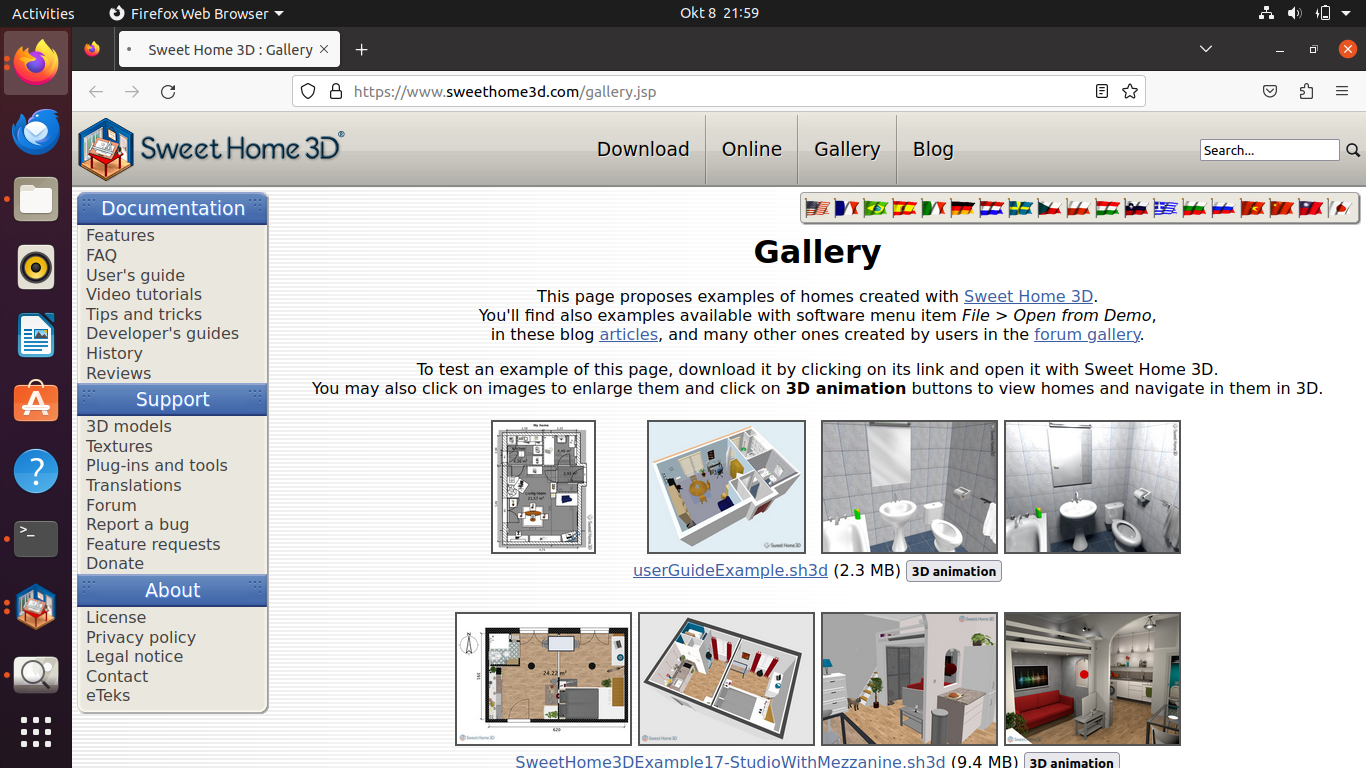Enlarge the userGuideExample 3D aerial view thumbnail
1366x768 pixels.
click(x=726, y=487)
